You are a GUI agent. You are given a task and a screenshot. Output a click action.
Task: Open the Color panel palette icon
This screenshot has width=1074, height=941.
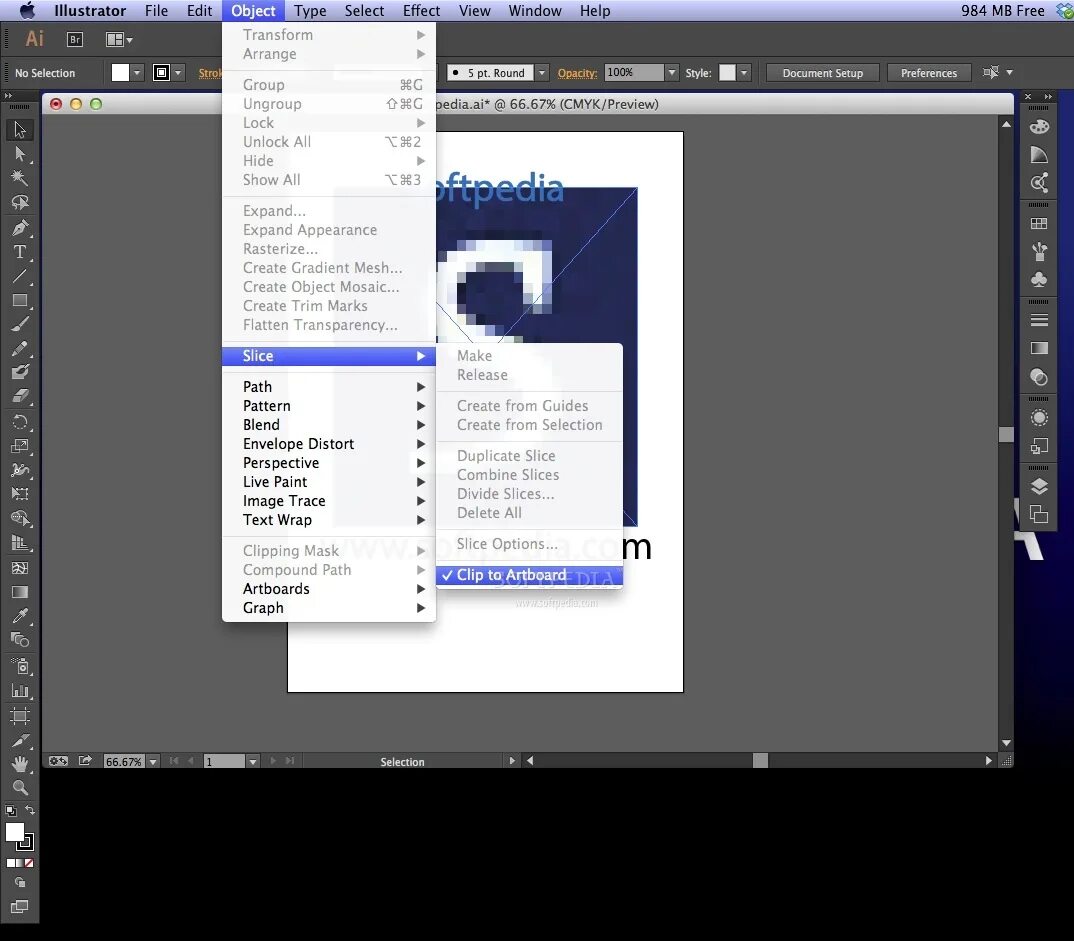[x=1039, y=127]
